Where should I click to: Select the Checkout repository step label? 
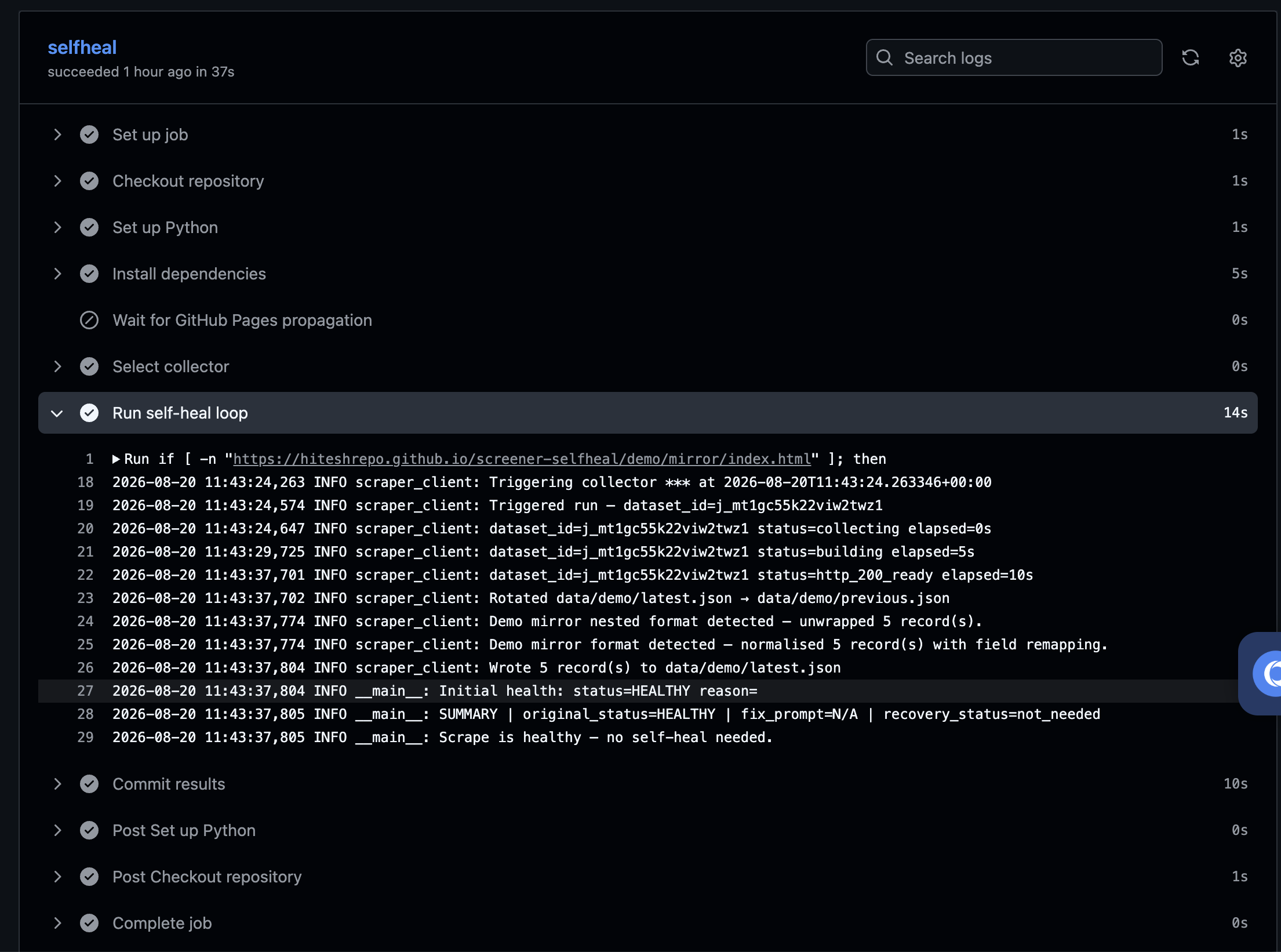pyautogui.click(x=188, y=181)
